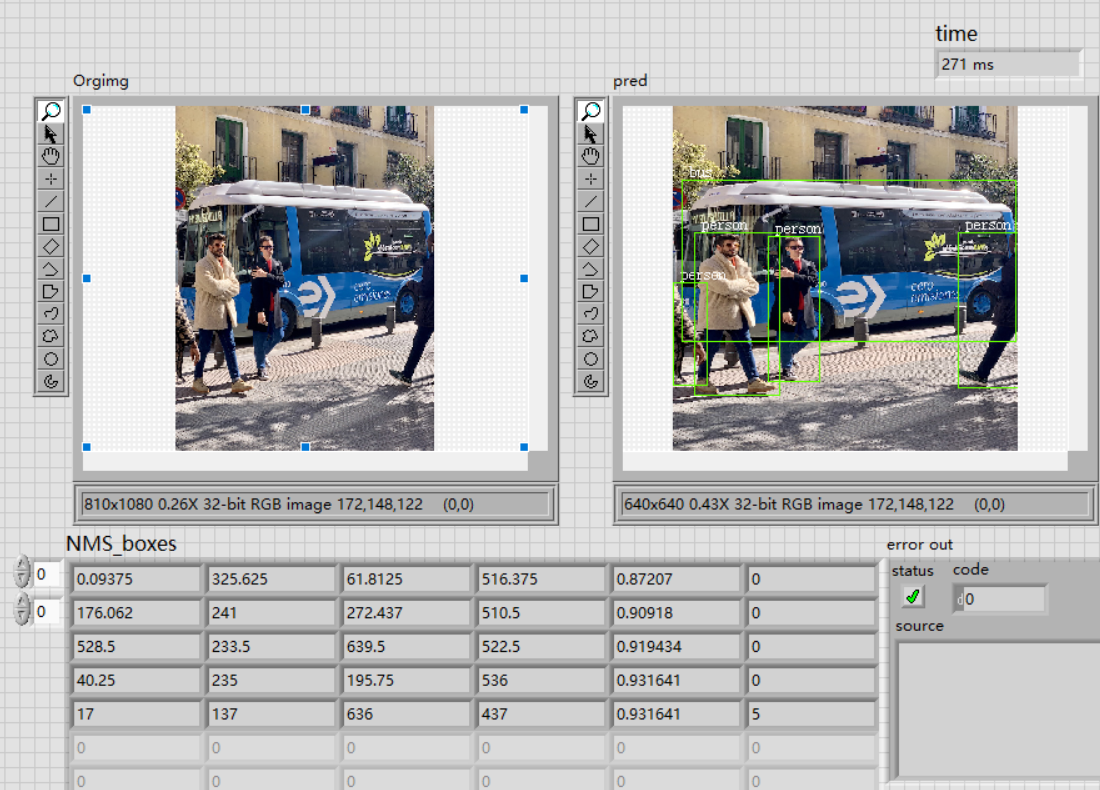Click the NMS_boxes cell 510.5
Viewport: 1100px width, 790px height.
tap(541, 613)
